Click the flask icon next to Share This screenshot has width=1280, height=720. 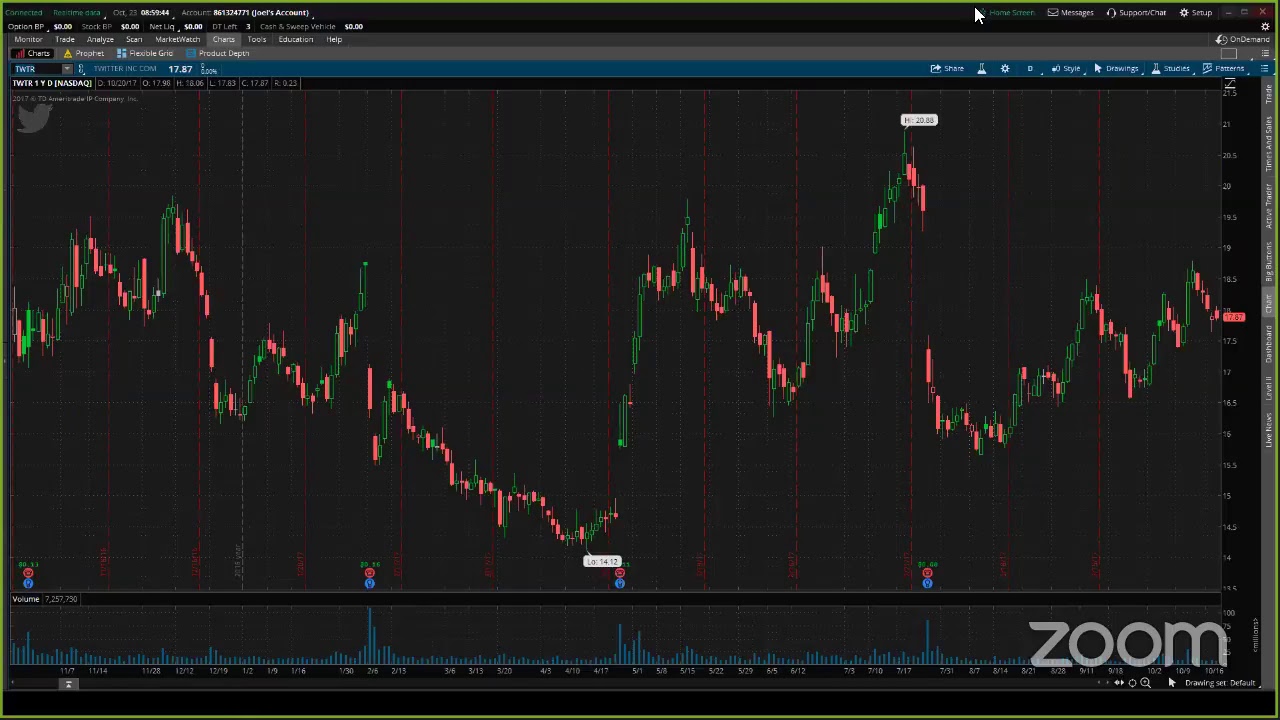point(981,69)
